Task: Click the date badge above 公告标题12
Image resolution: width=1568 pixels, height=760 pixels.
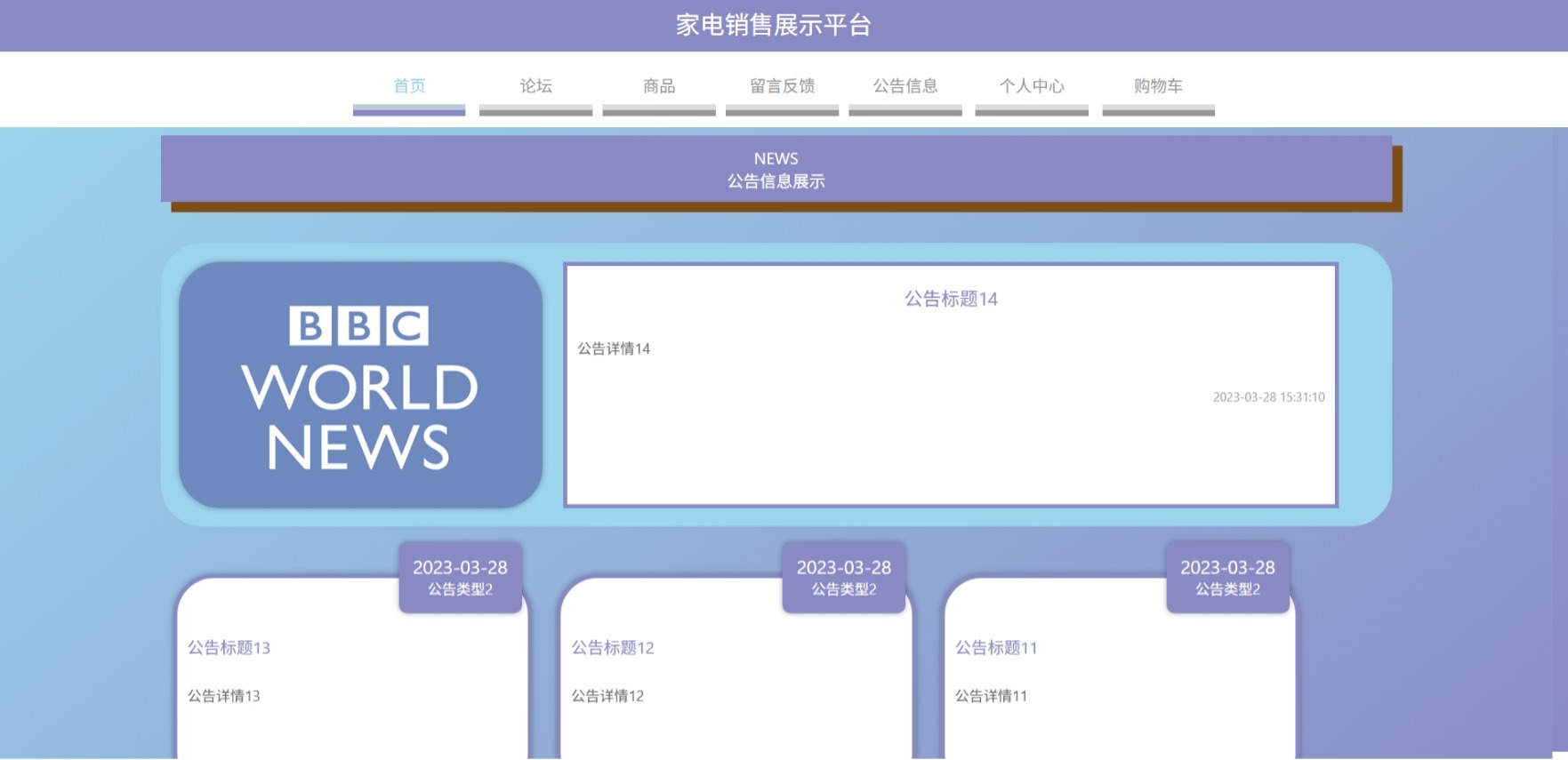Action: click(x=843, y=577)
